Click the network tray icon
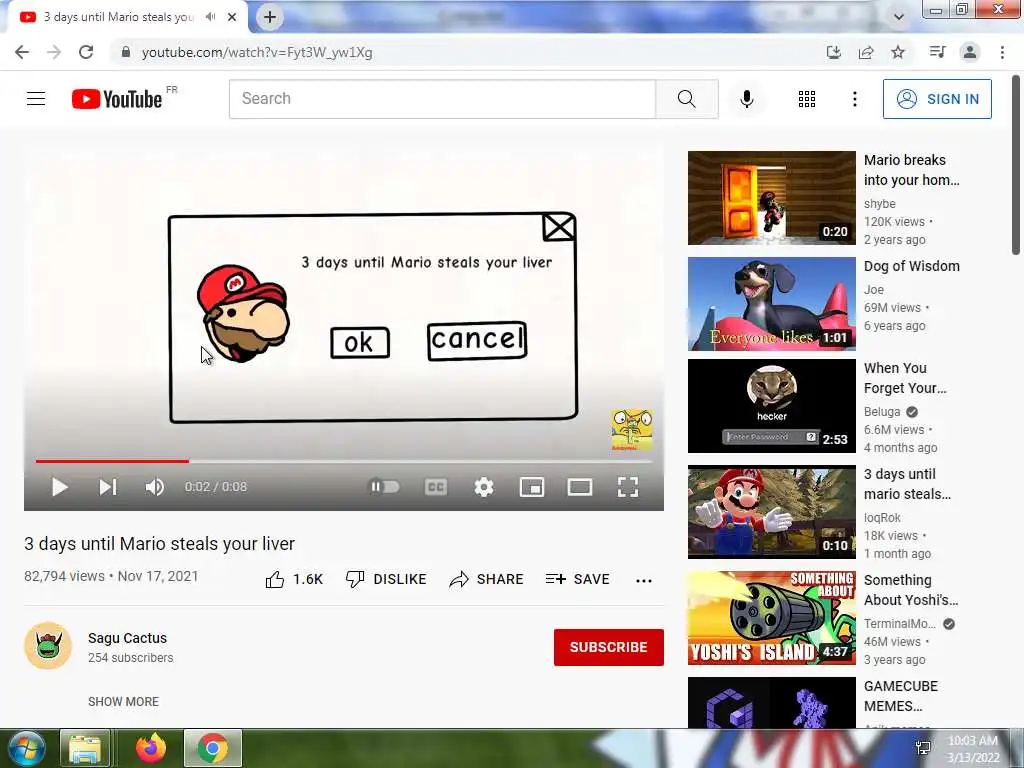Screen dimensions: 1024x768 point(923,748)
